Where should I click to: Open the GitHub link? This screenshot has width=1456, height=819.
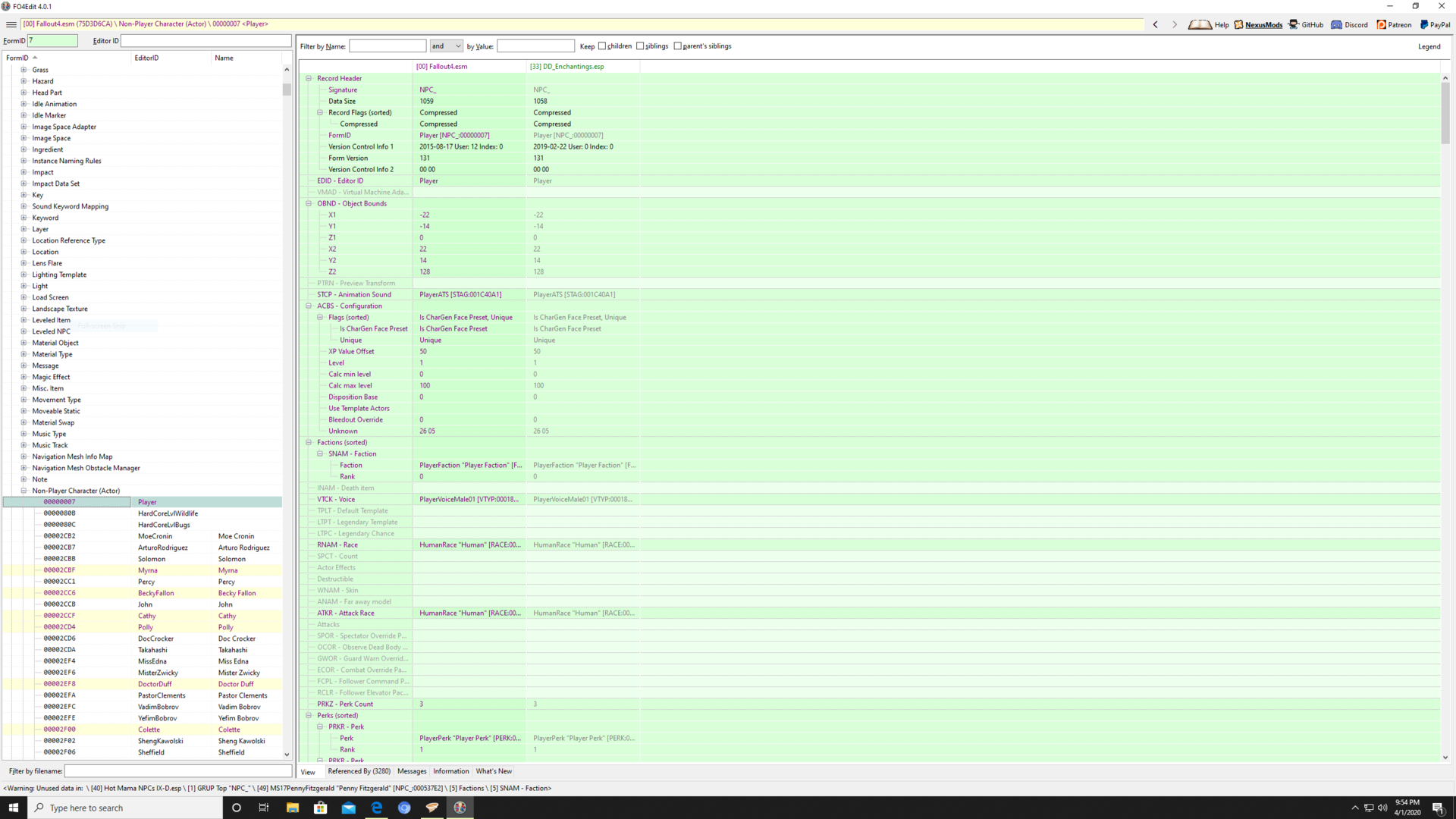[1306, 24]
